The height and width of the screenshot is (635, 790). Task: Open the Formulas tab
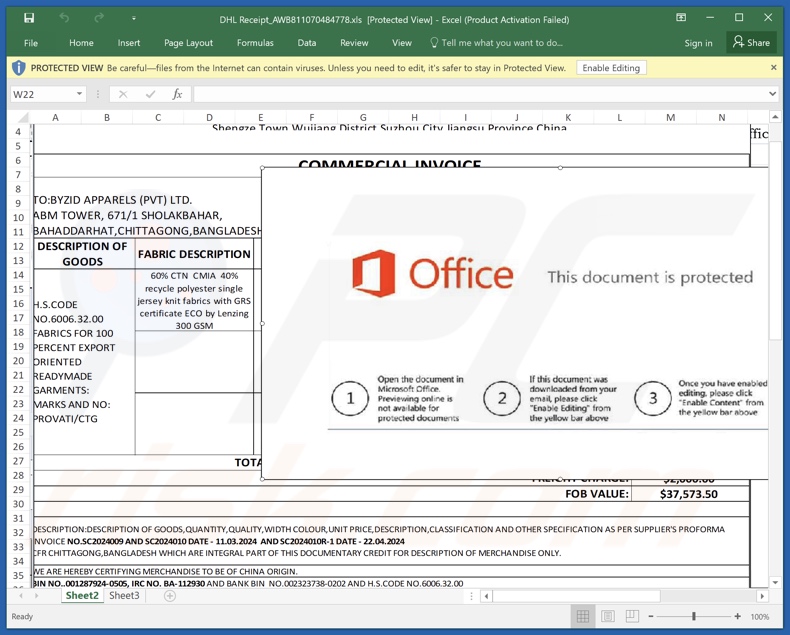coord(255,43)
